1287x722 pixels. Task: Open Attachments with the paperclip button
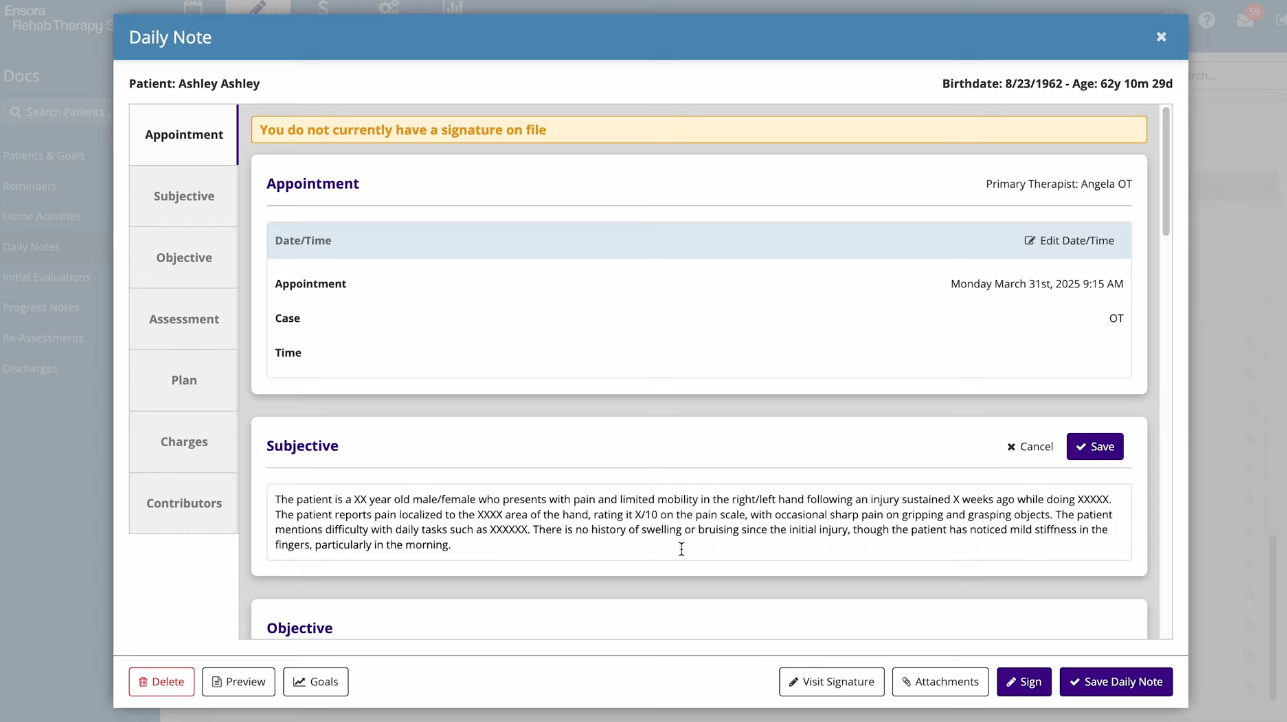[x=940, y=682]
